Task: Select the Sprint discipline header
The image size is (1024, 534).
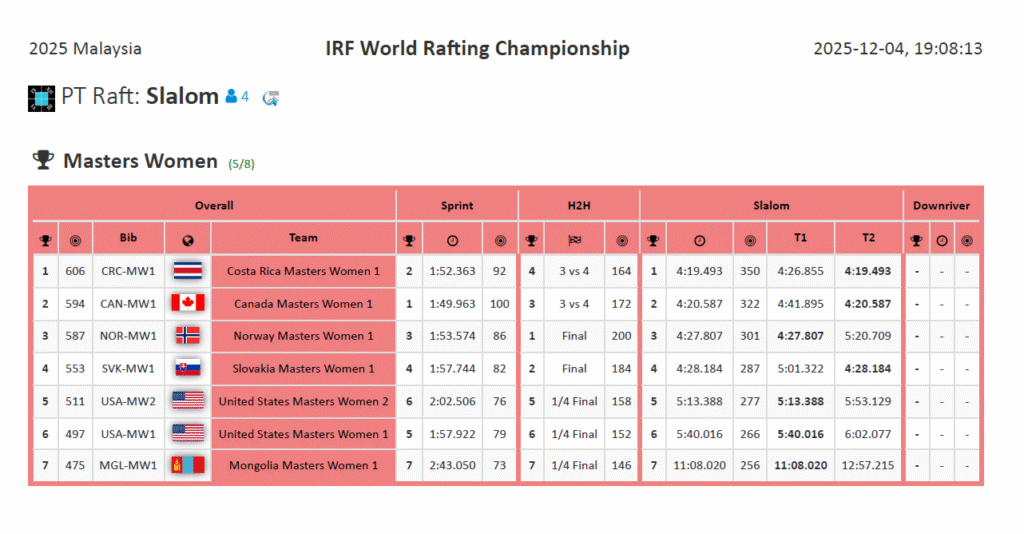Action: click(457, 205)
